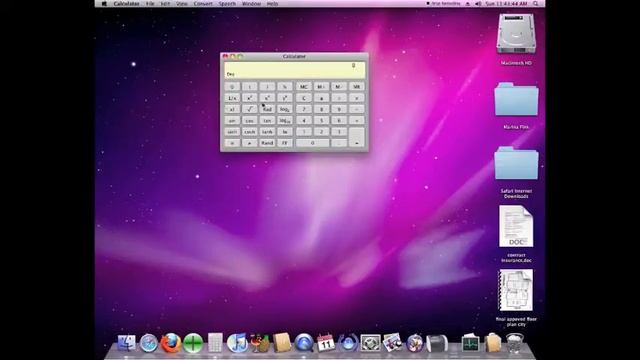The height and width of the screenshot is (360, 640).
Task: Click the x! factorial key
Action: [232, 109]
